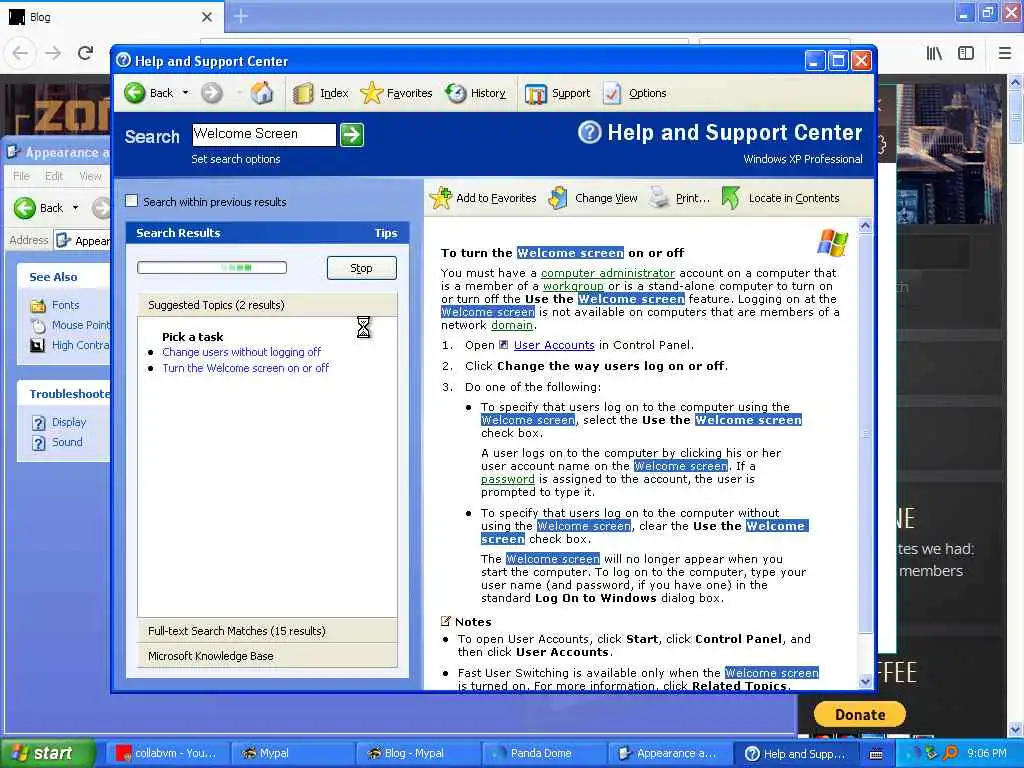The height and width of the screenshot is (768, 1024).
Task: Go to Help Center Home icon
Action: tap(262, 93)
